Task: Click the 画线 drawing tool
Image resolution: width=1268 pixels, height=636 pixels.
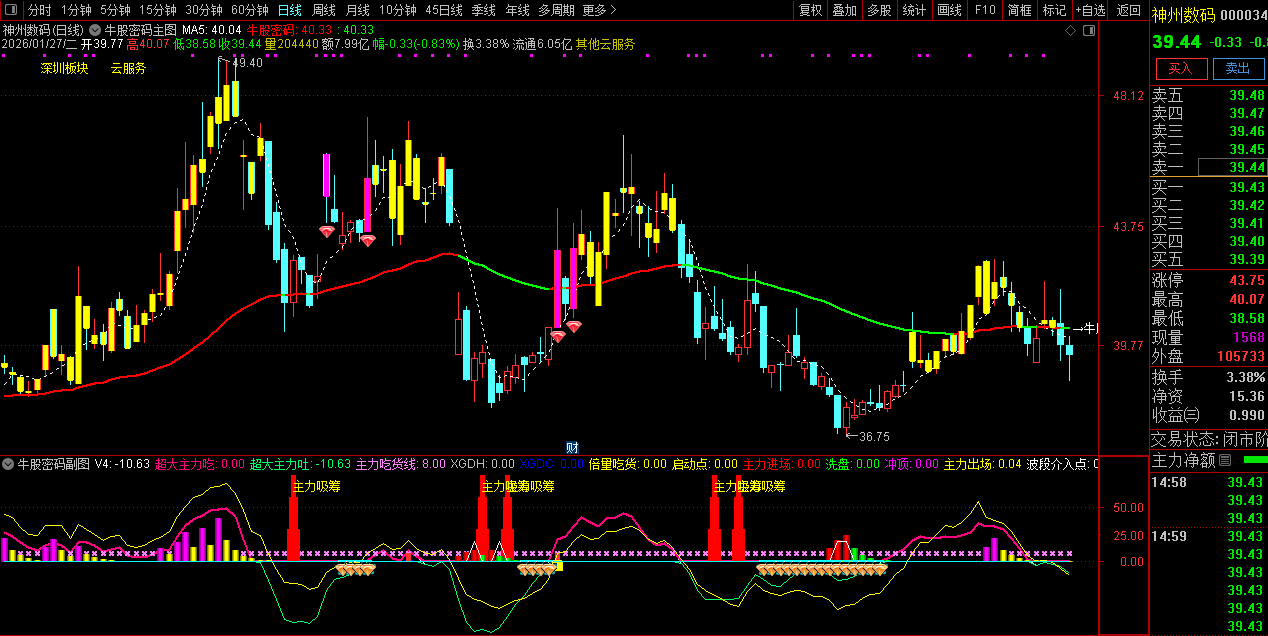Action: (949, 10)
